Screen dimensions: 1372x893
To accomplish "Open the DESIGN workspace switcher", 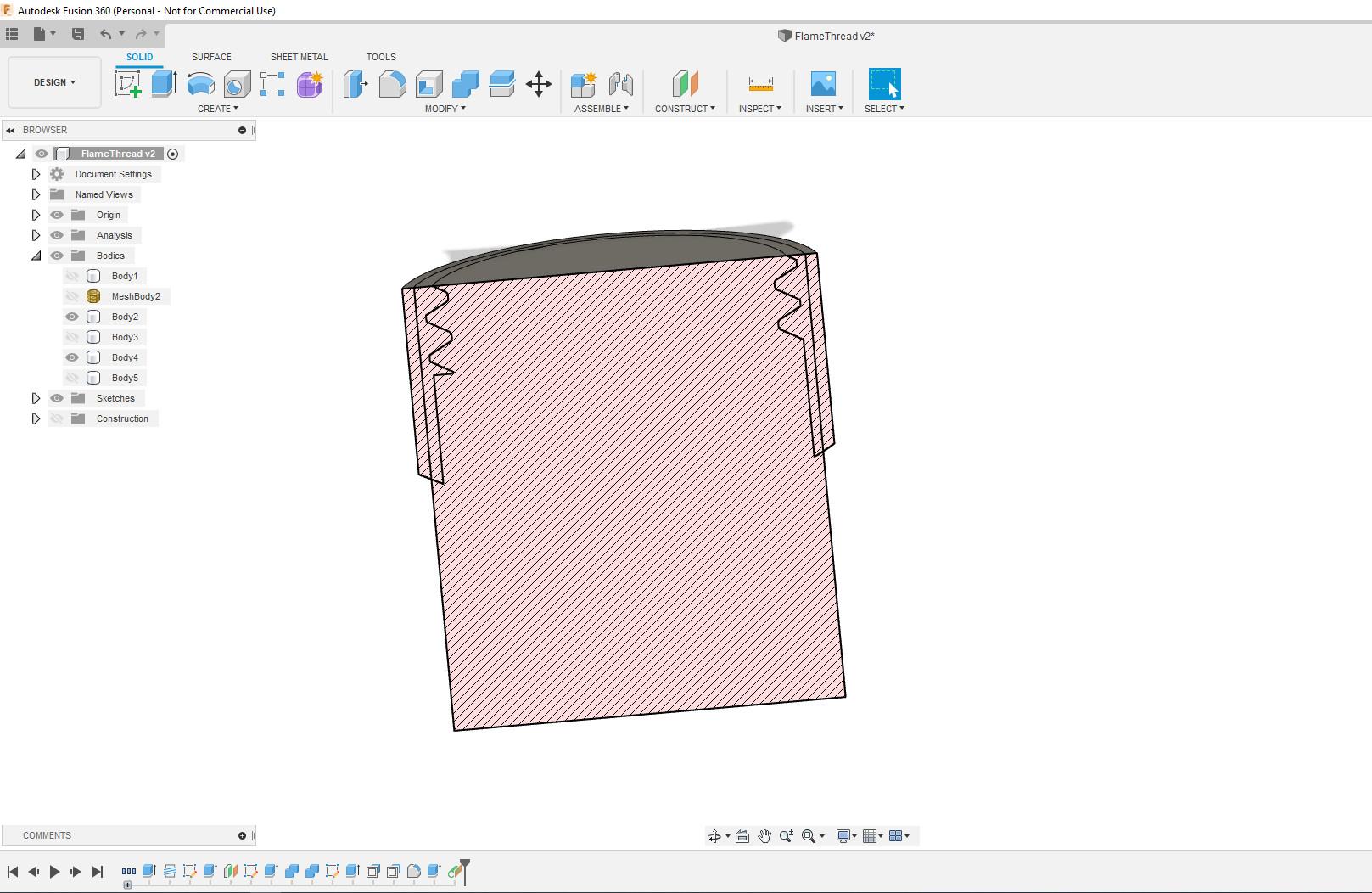I will (x=54, y=82).
